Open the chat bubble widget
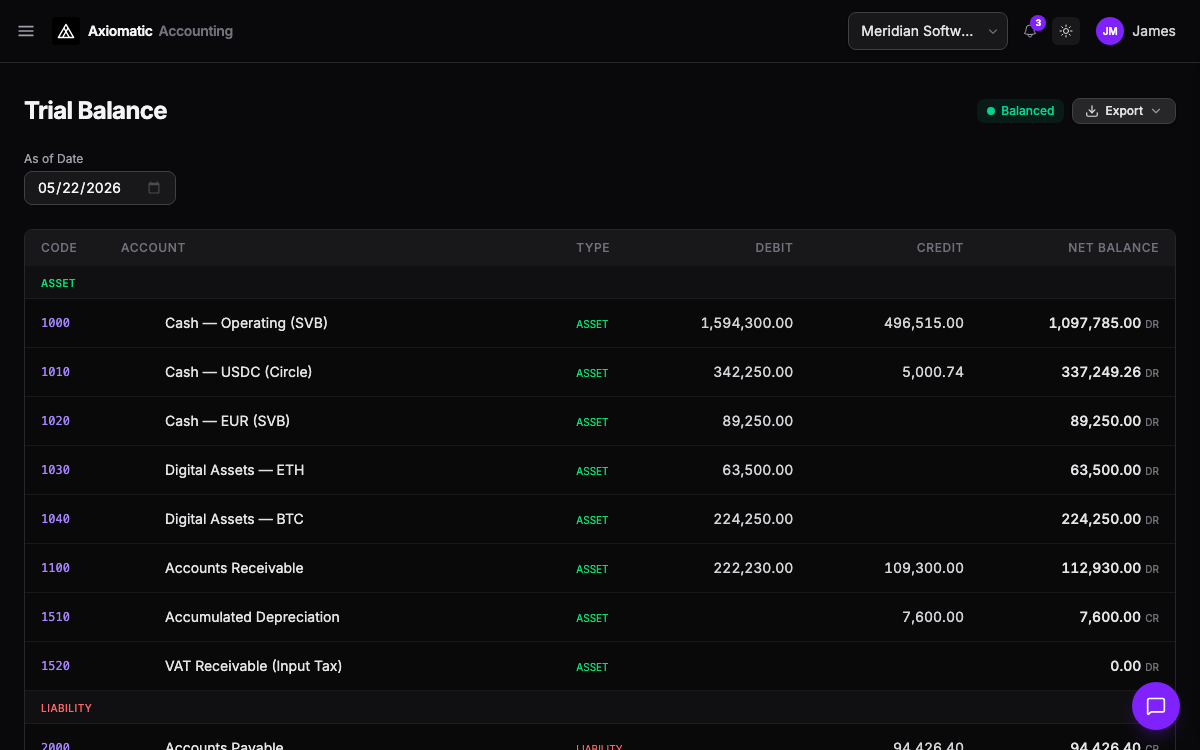This screenshot has width=1200, height=750. [x=1156, y=706]
